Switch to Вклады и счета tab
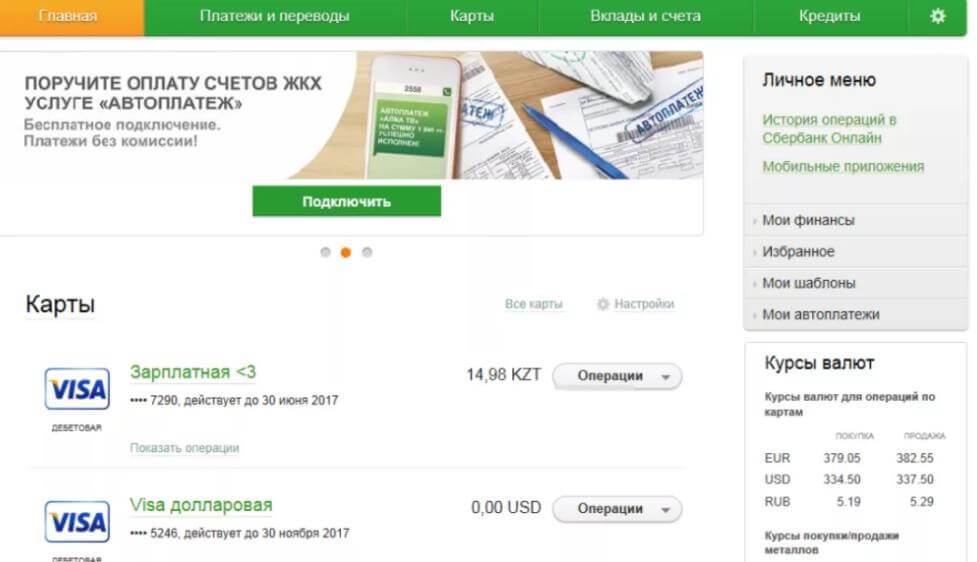The width and height of the screenshot is (977, 562). 646,16
